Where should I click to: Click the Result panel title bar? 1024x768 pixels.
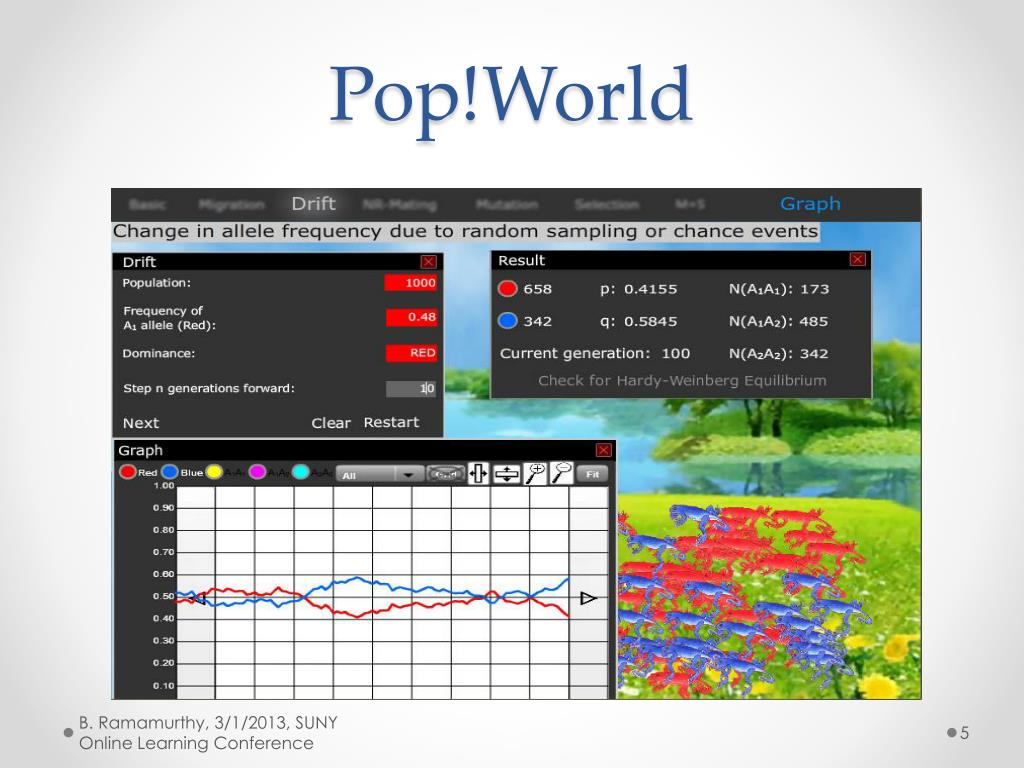click(681, 260)
